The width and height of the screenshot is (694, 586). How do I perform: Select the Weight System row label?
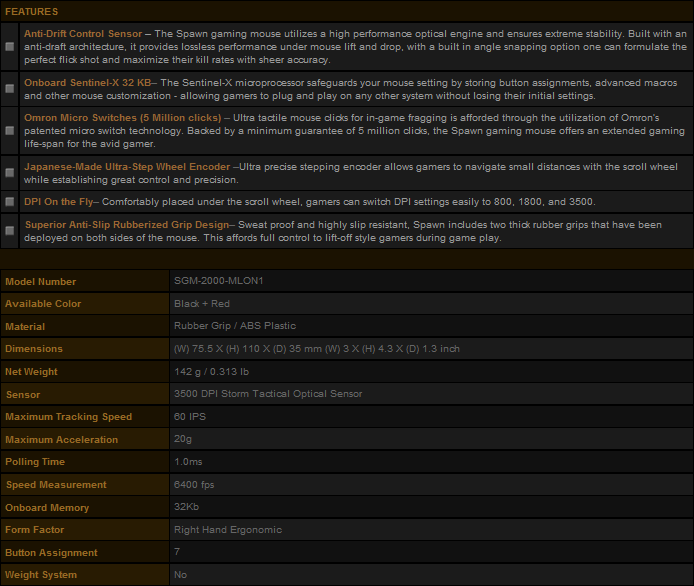coord(41,575)
